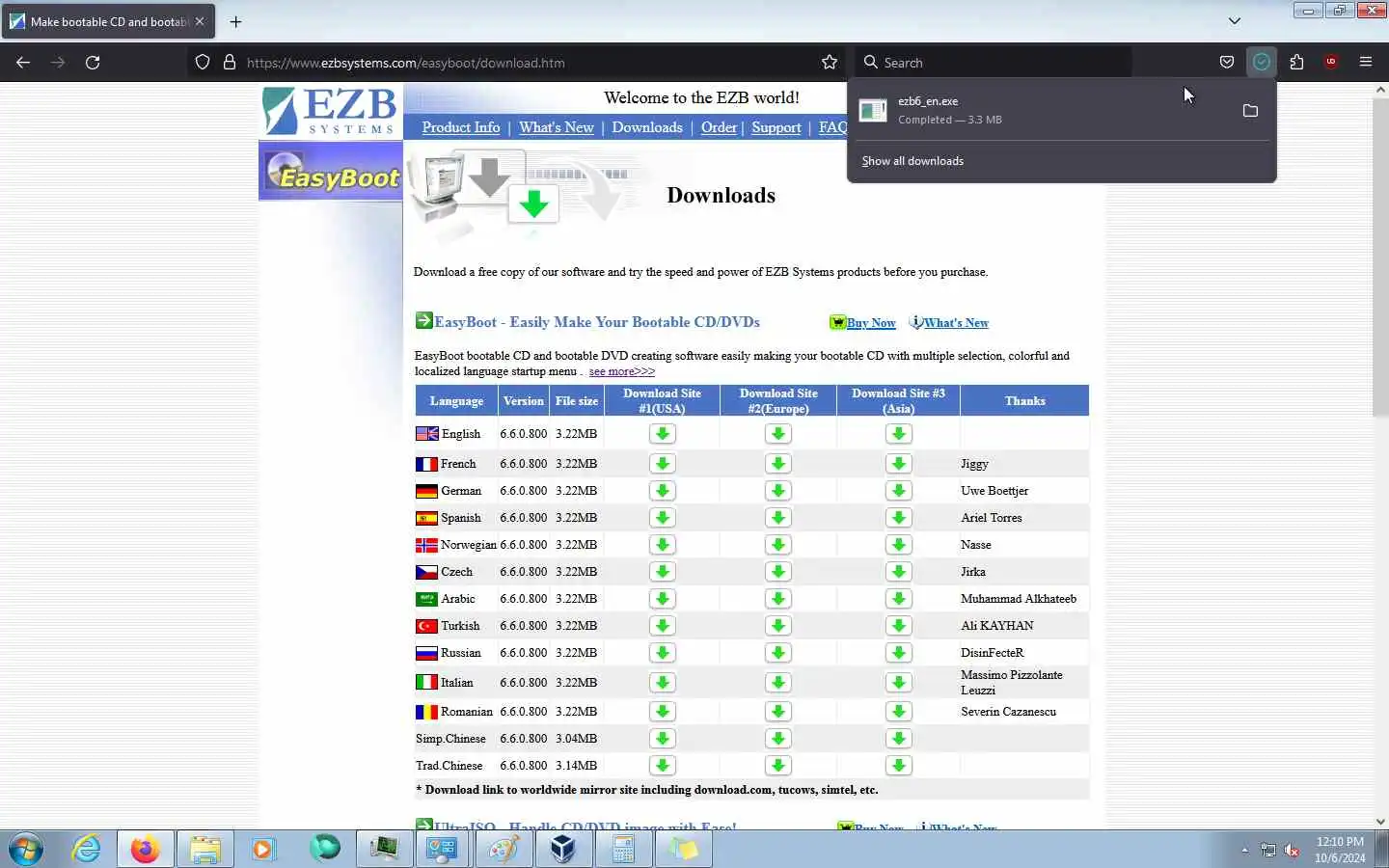This screenshot has height=868, width=1389.
Task: Click the EasyBoot banner logo
Action: point(331,172)
